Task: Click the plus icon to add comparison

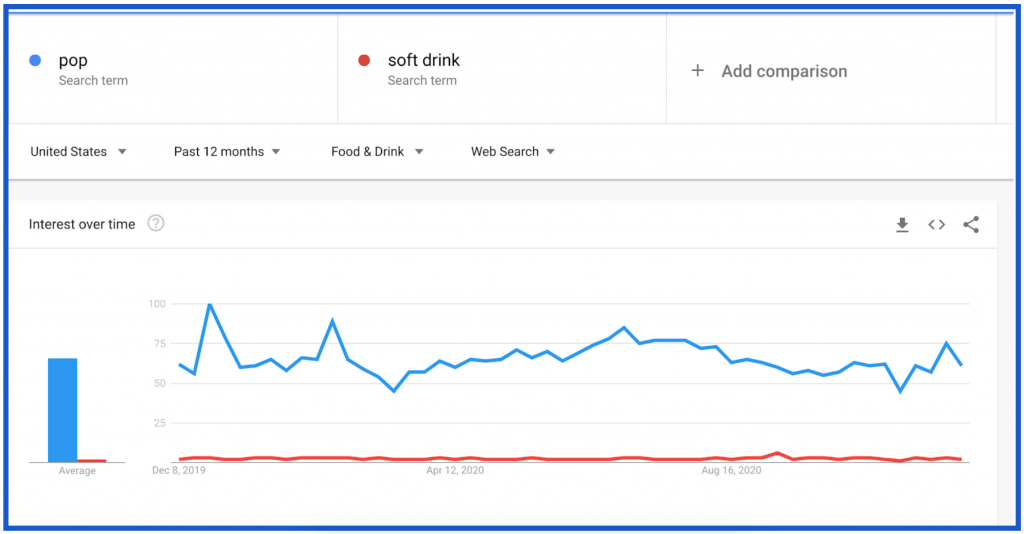Action: [698, 71]
